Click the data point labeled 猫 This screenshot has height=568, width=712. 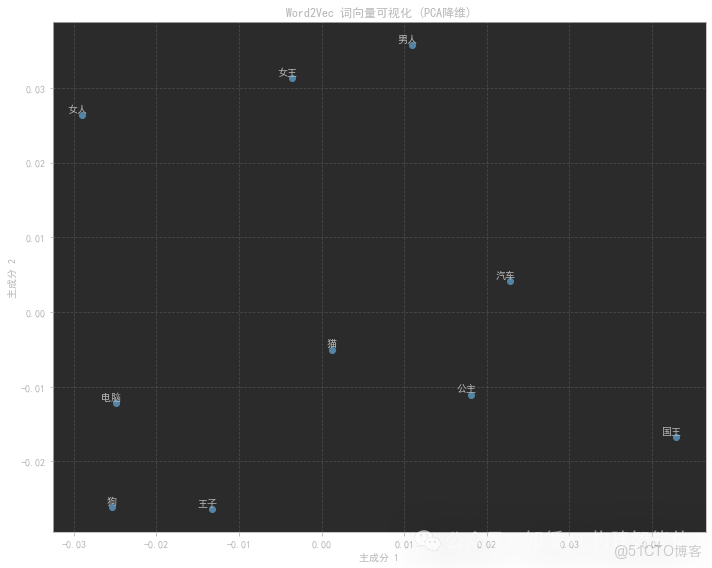[x=332, y=351]
